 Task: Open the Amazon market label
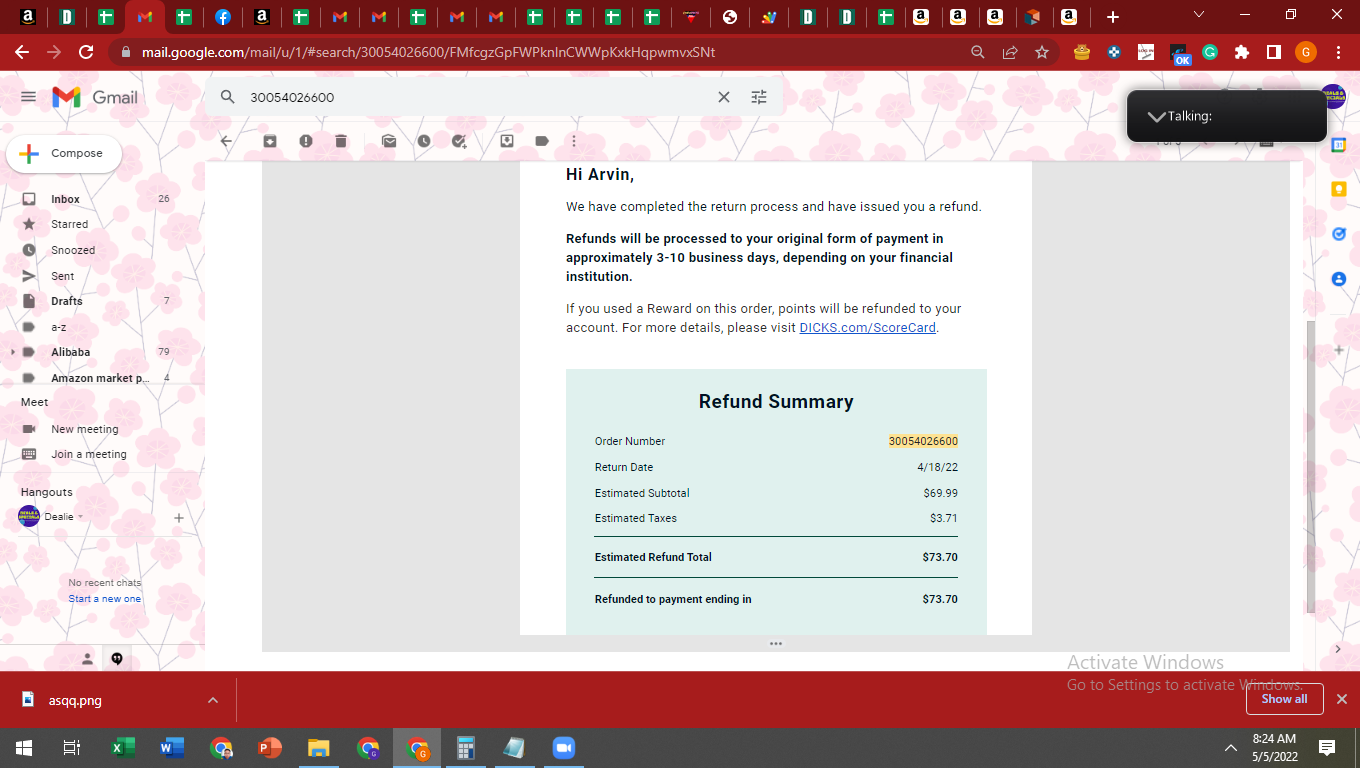(x=100, y=378)
